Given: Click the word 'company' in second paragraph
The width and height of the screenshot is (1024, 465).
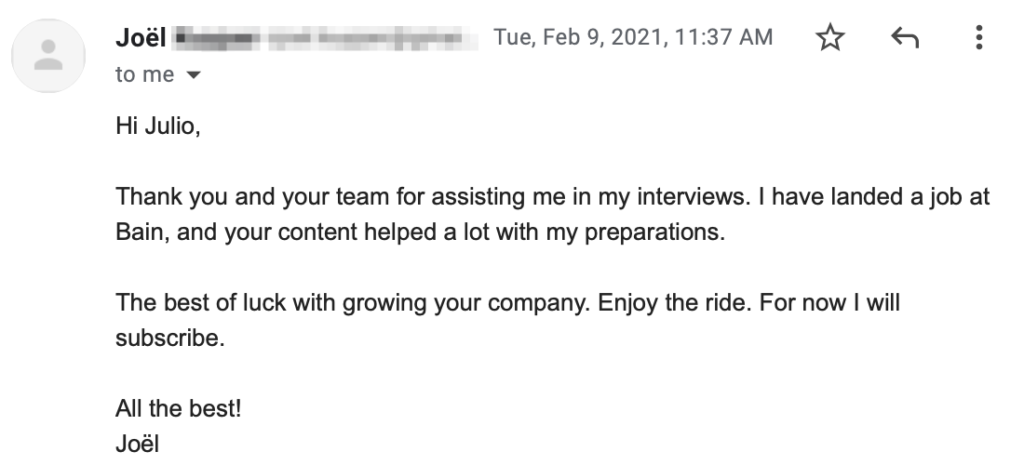Looking at the screenshot, I should pos(539,304).
